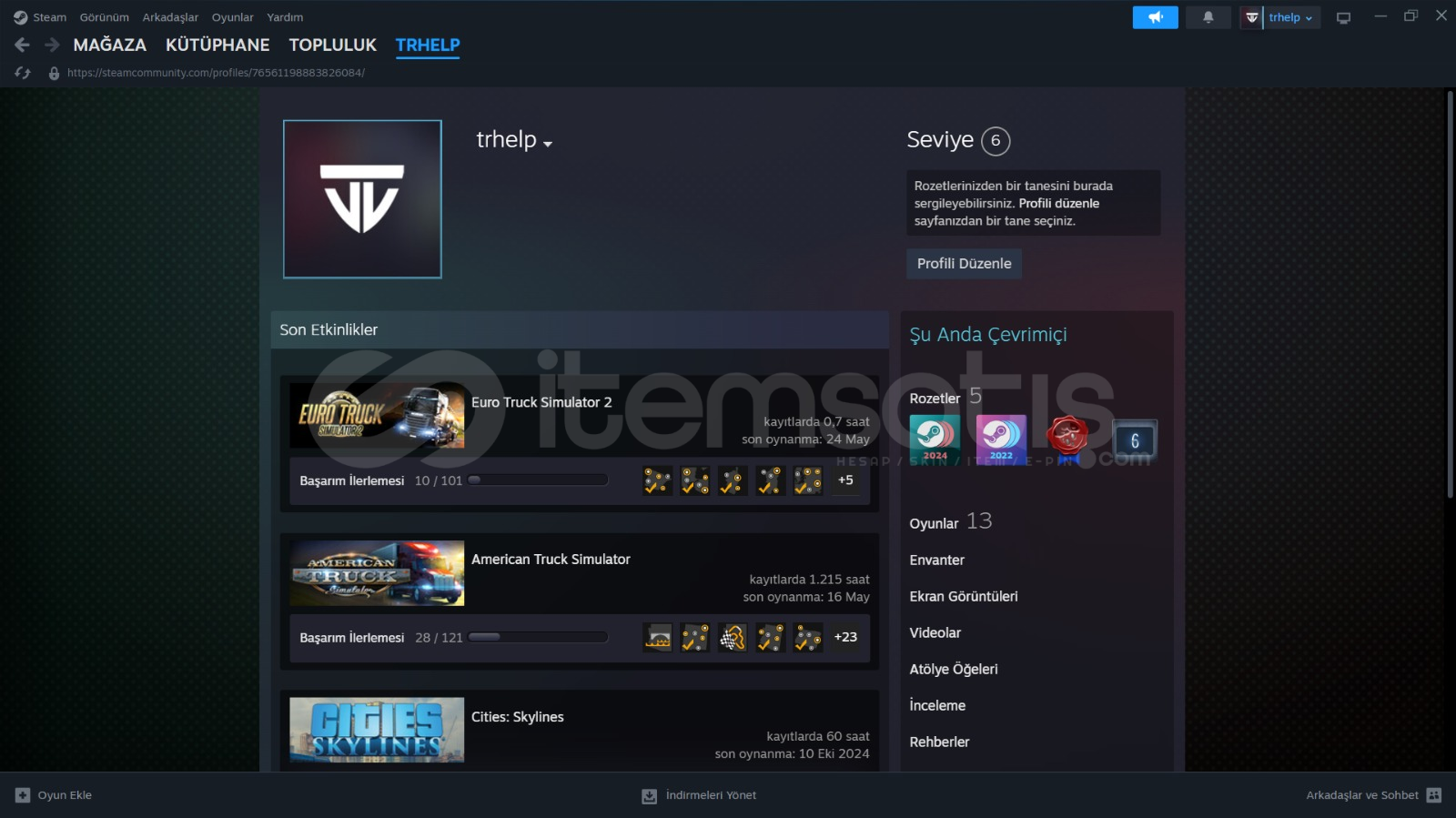
Task: Open notifications bell icon
Action: pyautogui.click(x=1208, y=17)
